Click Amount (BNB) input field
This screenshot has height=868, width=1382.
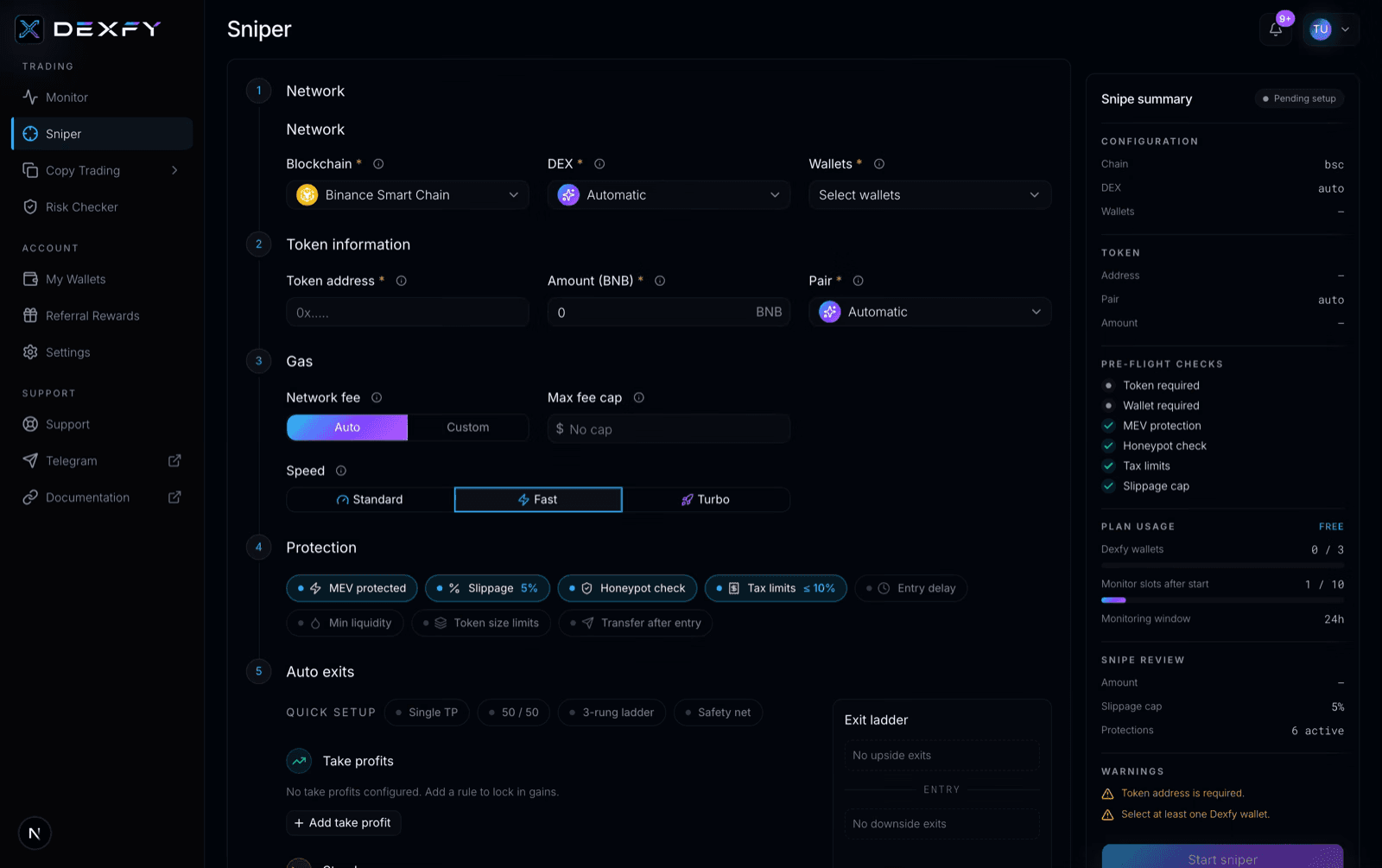point(669,312)
